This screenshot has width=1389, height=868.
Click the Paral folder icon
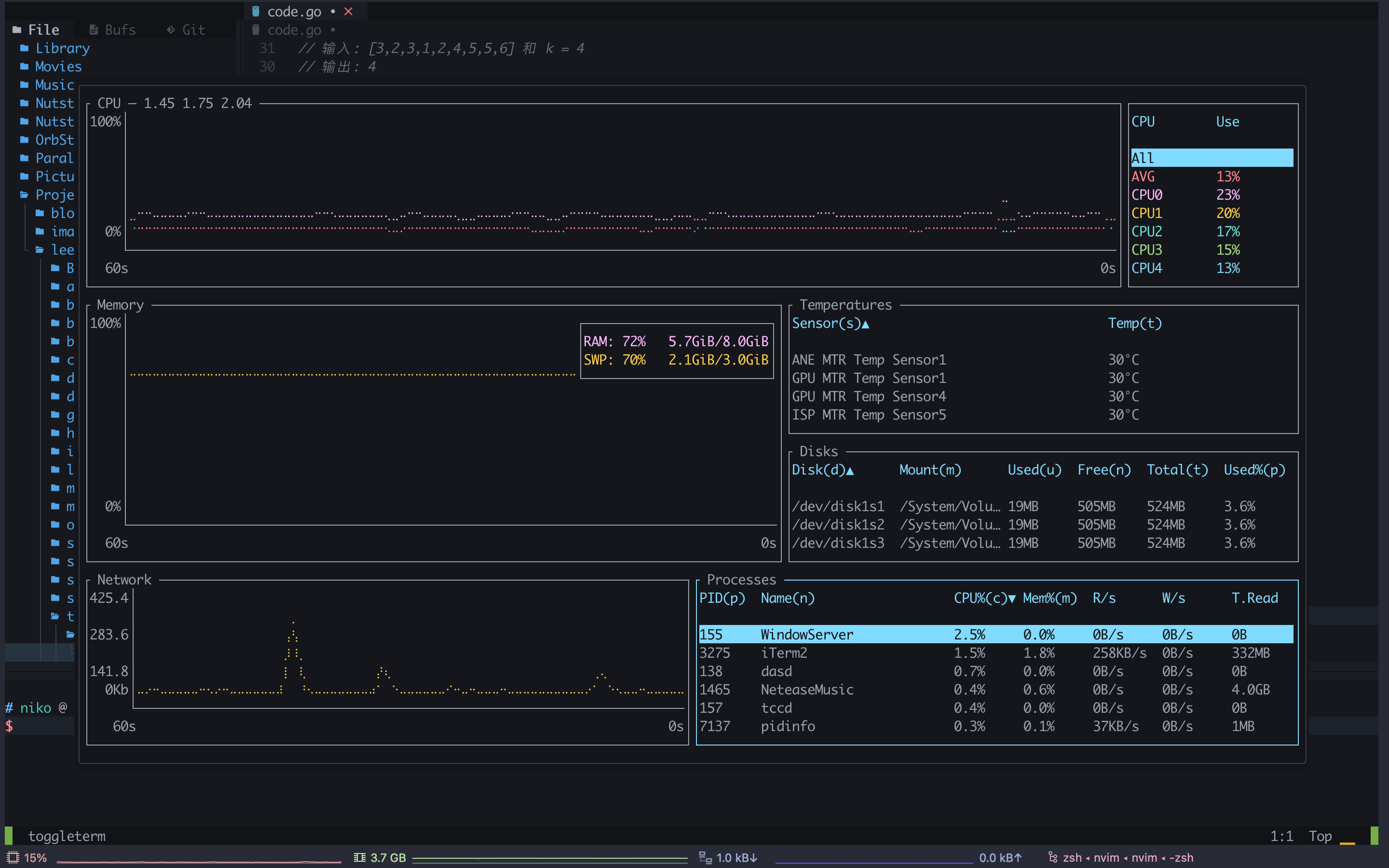click(24, 159)
